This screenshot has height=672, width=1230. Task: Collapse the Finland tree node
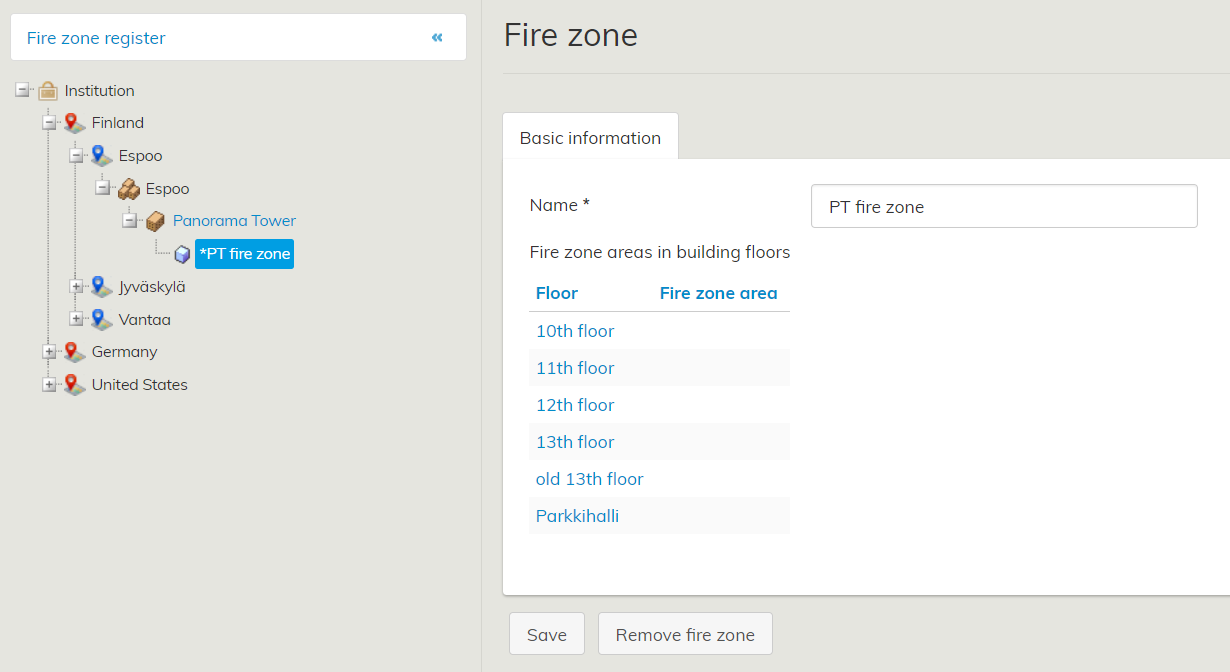(x=49, y=123)
